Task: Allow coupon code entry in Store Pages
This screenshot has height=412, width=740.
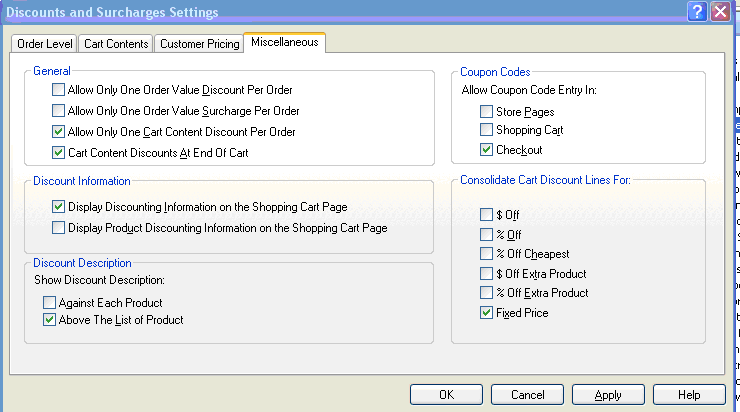Action: (x=486, y=112)
